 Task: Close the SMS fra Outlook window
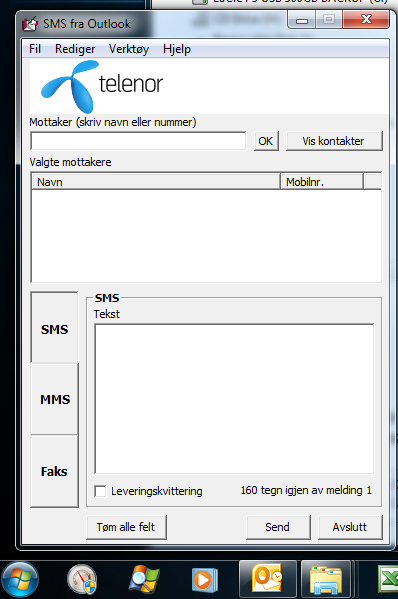pyautogui.click(x=366, y=19)
